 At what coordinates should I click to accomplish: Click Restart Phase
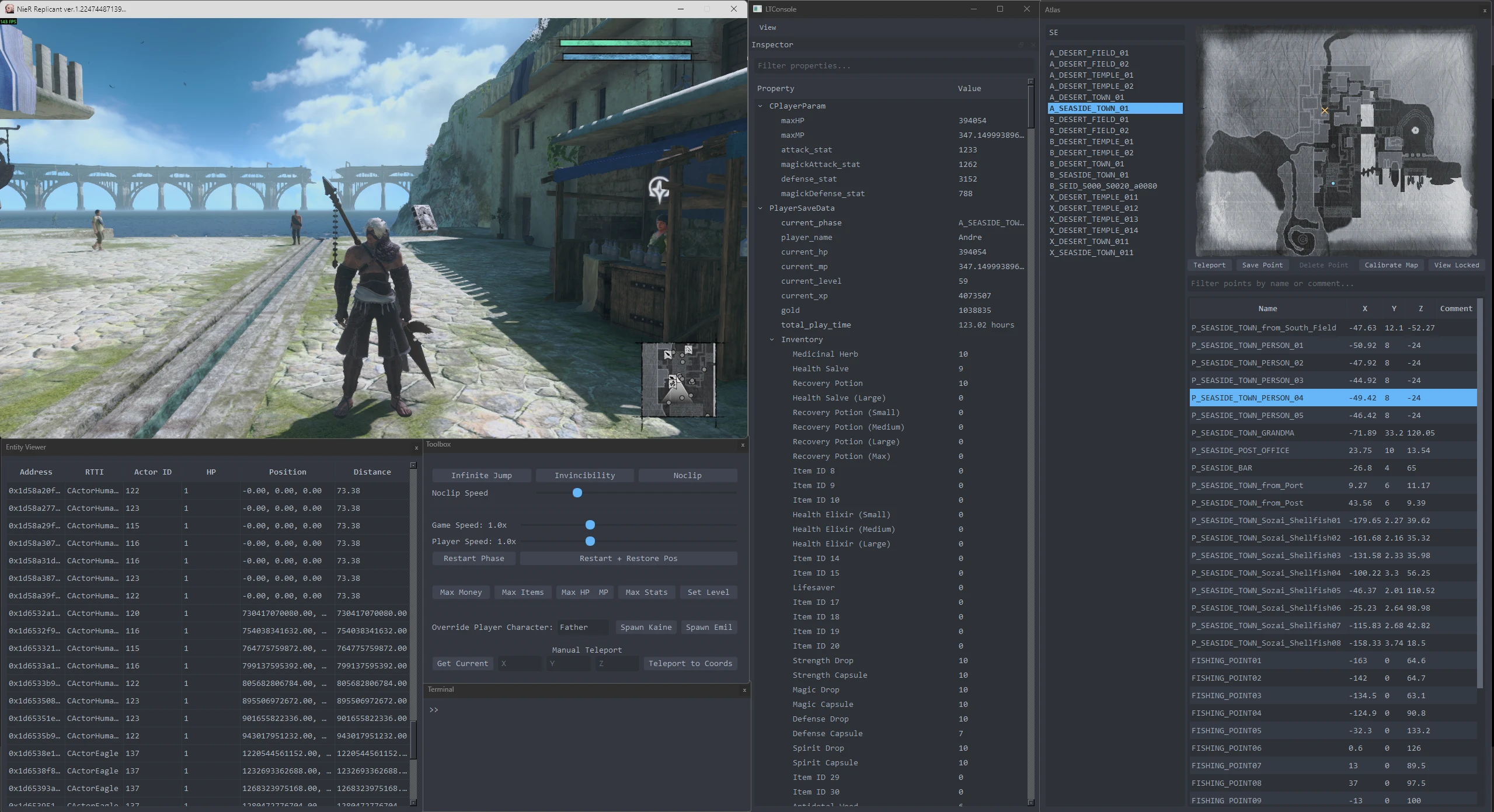[x=473, y=558]
